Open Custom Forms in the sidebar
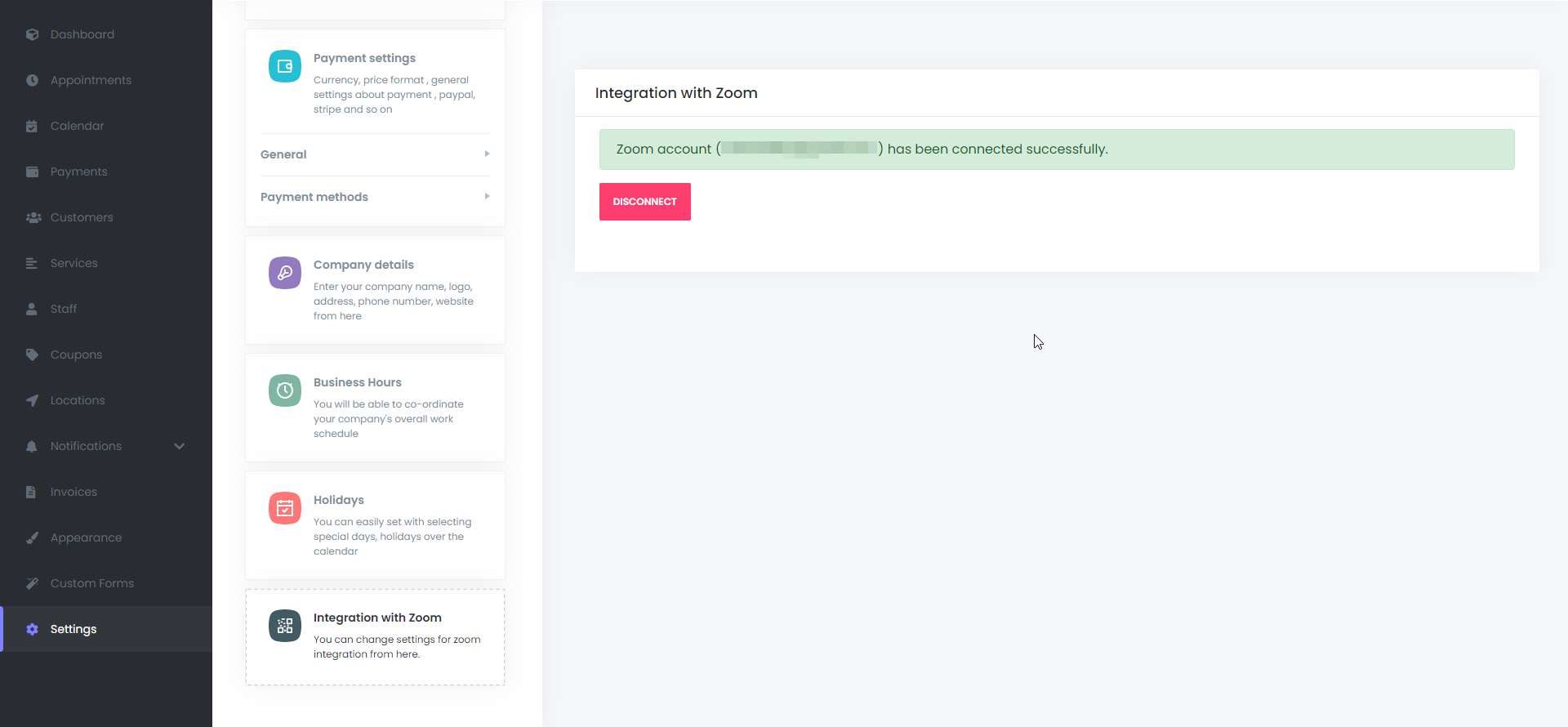1568x727 pixels. click(x=91, y=583)
